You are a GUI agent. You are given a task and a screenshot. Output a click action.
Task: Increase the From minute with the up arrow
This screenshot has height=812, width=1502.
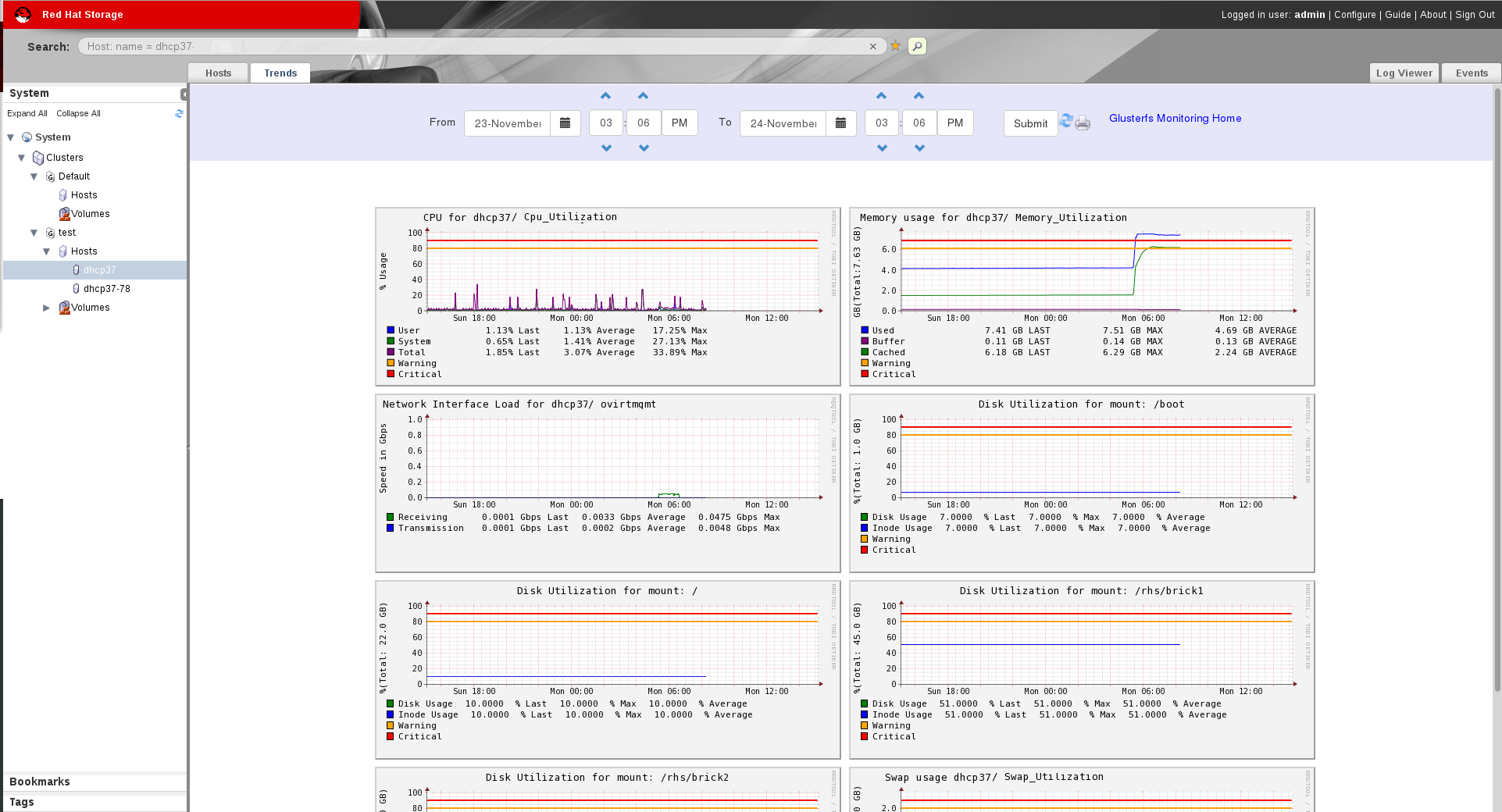pyautogui.click(x=644, y=95)
